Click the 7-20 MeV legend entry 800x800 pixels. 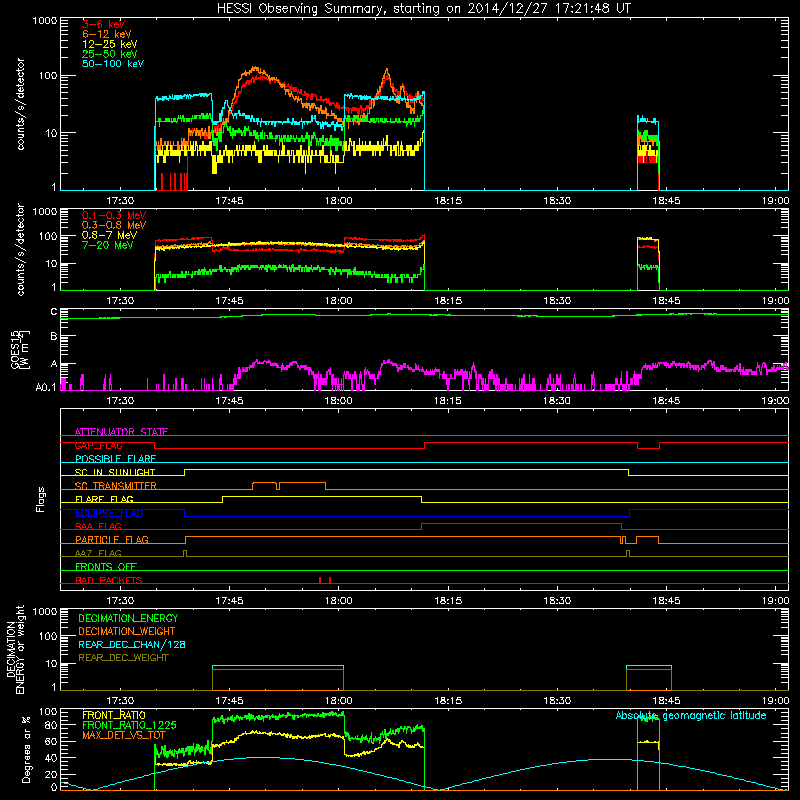pos(107,245)
